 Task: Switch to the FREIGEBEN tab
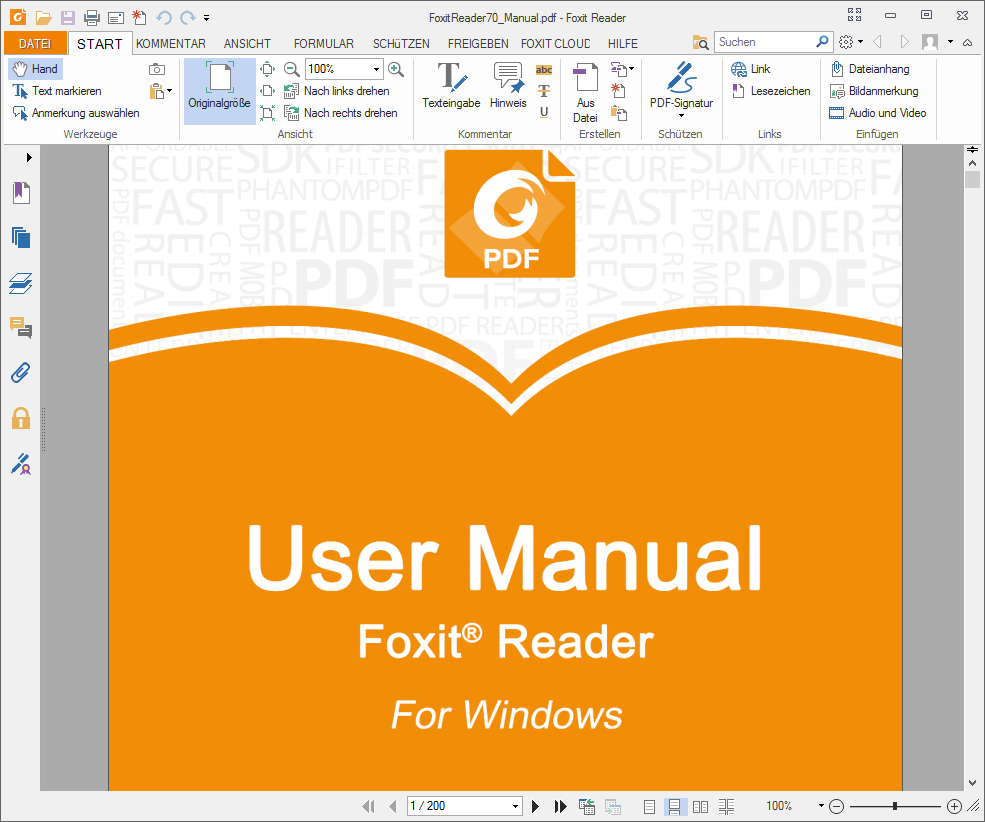(x=478, y=43)
